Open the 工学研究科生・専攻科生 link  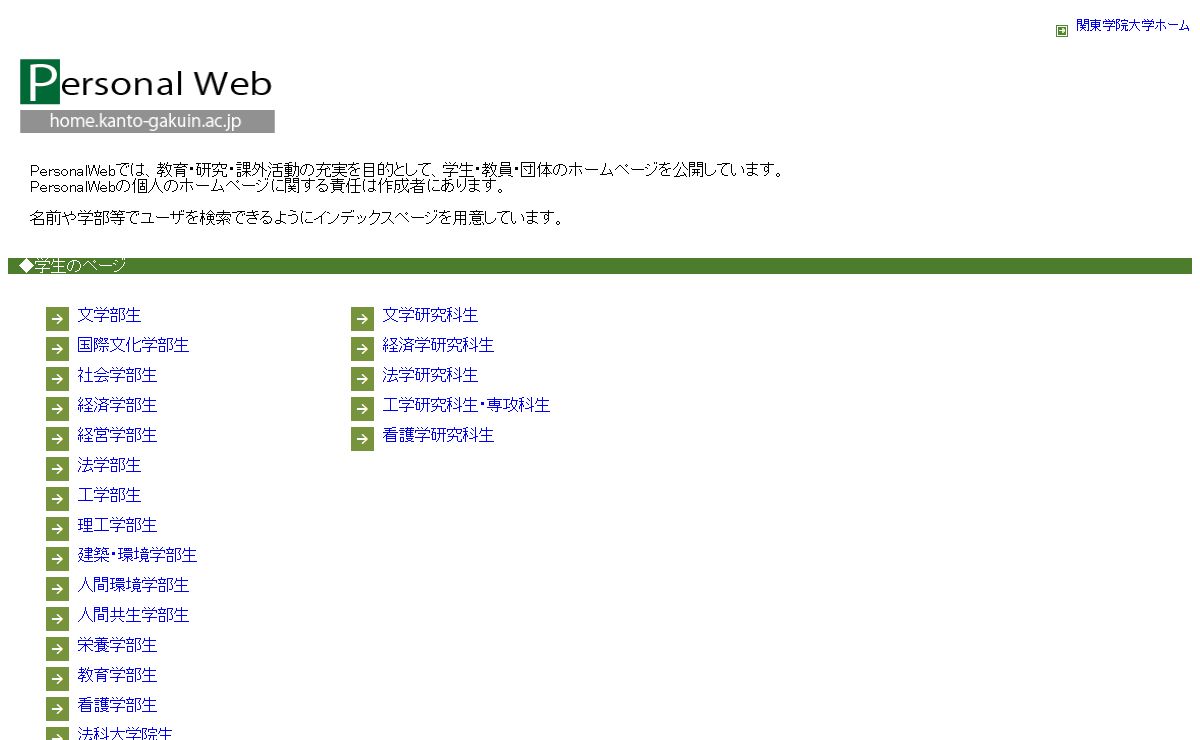tap(466, 405)
